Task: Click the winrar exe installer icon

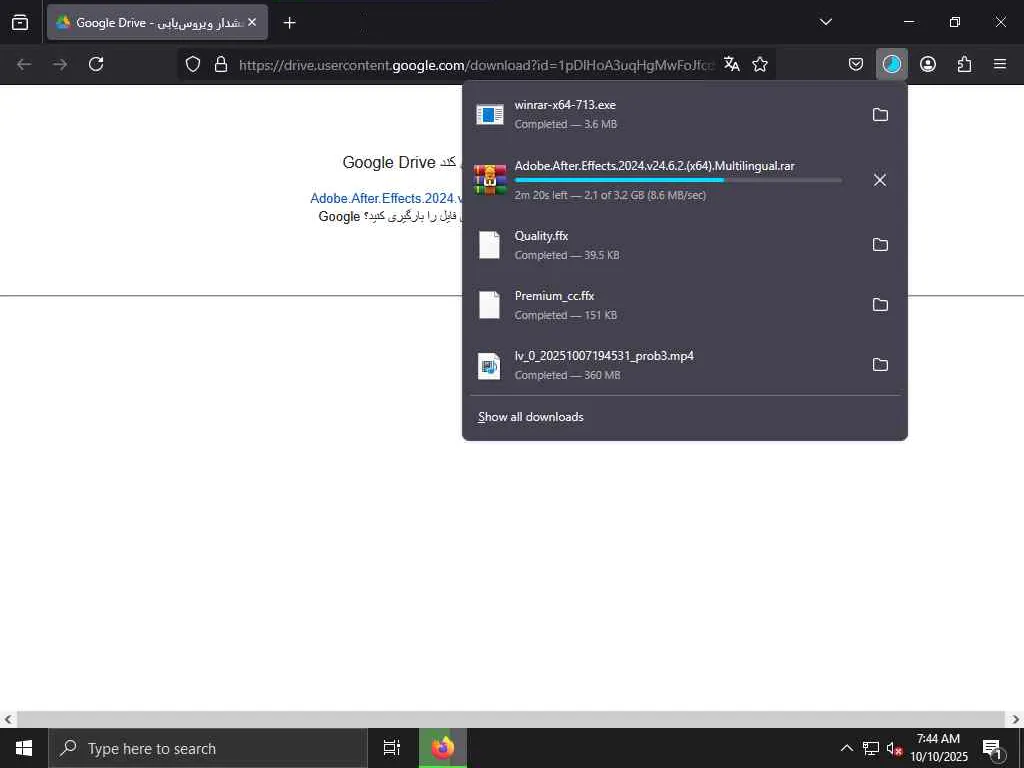Action: pyautogui.click(x=490, y=115)
